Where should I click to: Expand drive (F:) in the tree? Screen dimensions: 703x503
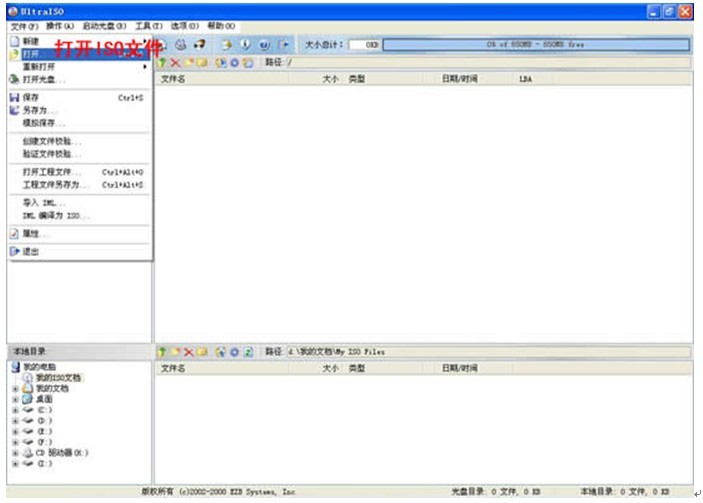(x=15, y=442)
